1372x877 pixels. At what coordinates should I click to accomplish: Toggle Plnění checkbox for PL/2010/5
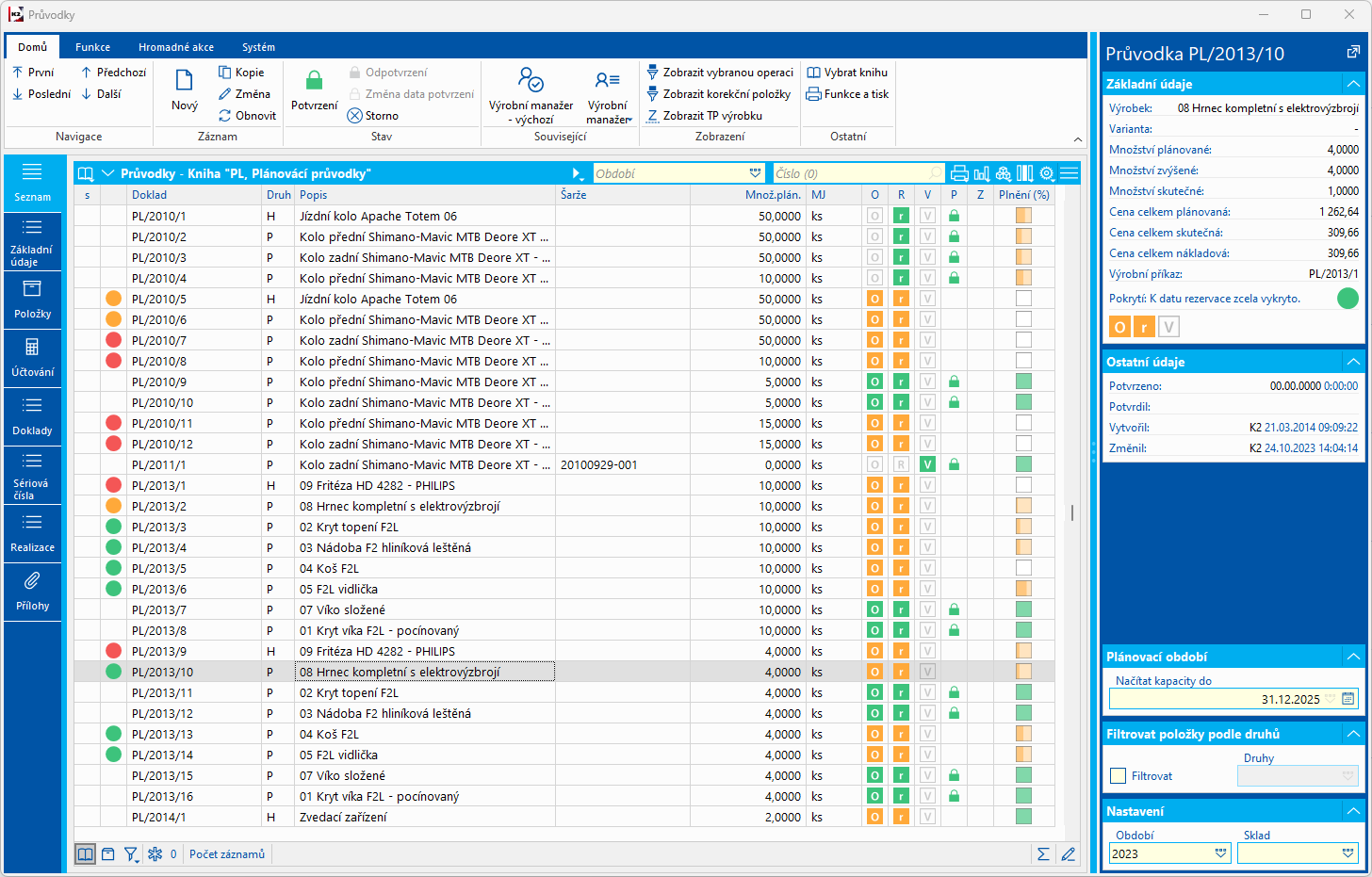[x=1023, y=299]
